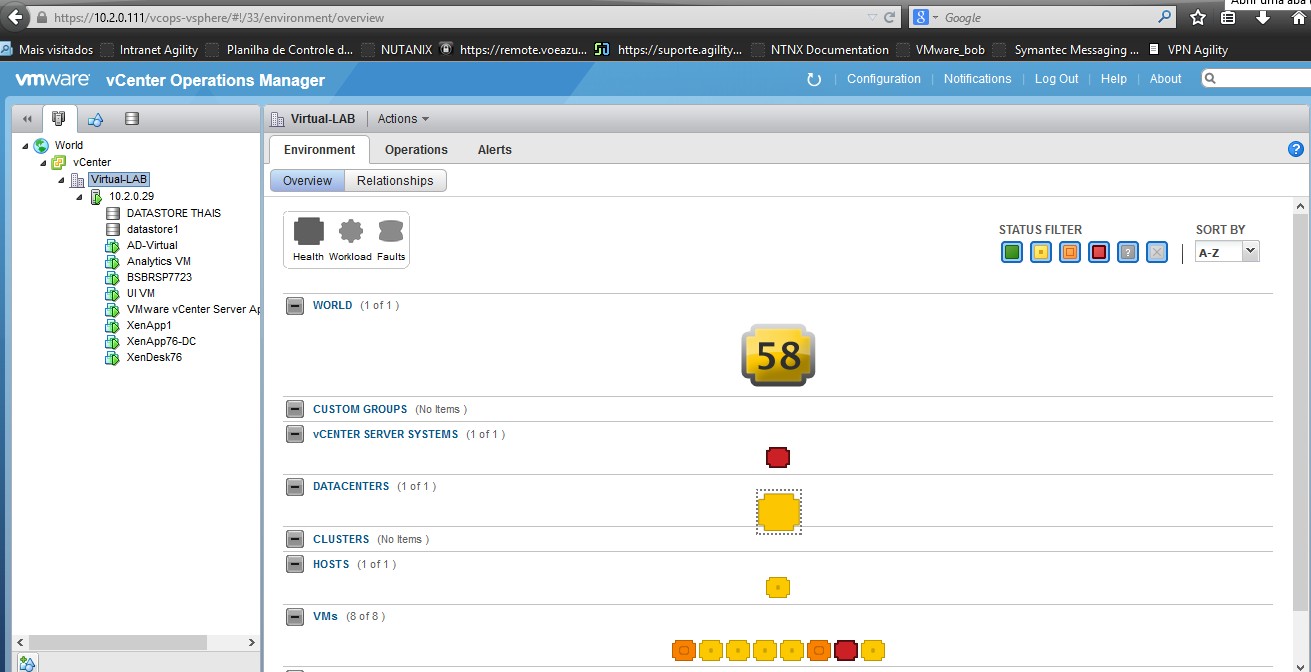Open the Sort By A-Z dropdown

[1228, 253]
